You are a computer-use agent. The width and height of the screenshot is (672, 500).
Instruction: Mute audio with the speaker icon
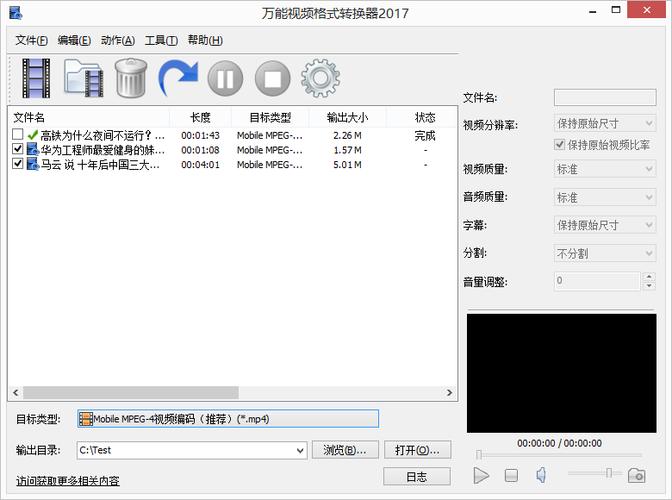[x=541, y=474]
